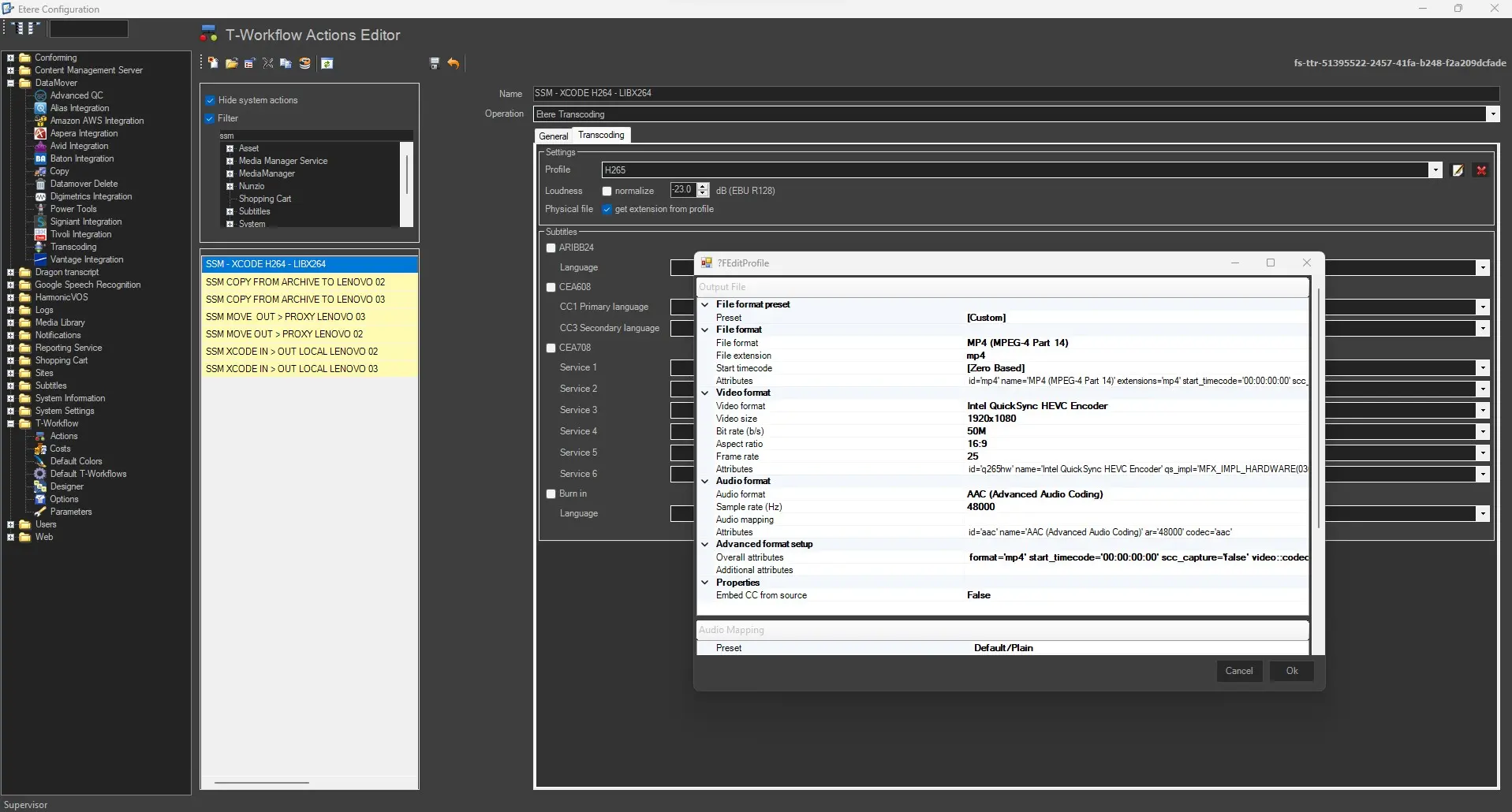
Task: Open the Profile dropdown showing H265
Action: [x=1435, y=170]
